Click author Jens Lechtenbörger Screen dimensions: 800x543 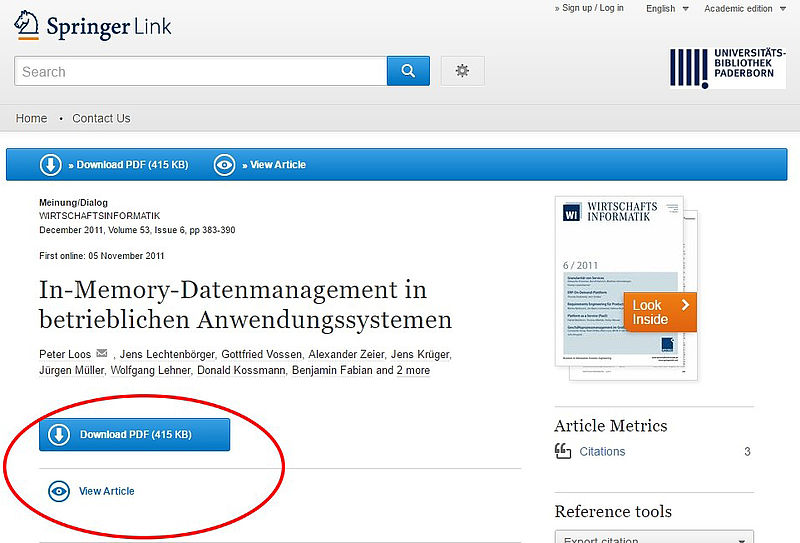tap(167, 354)
